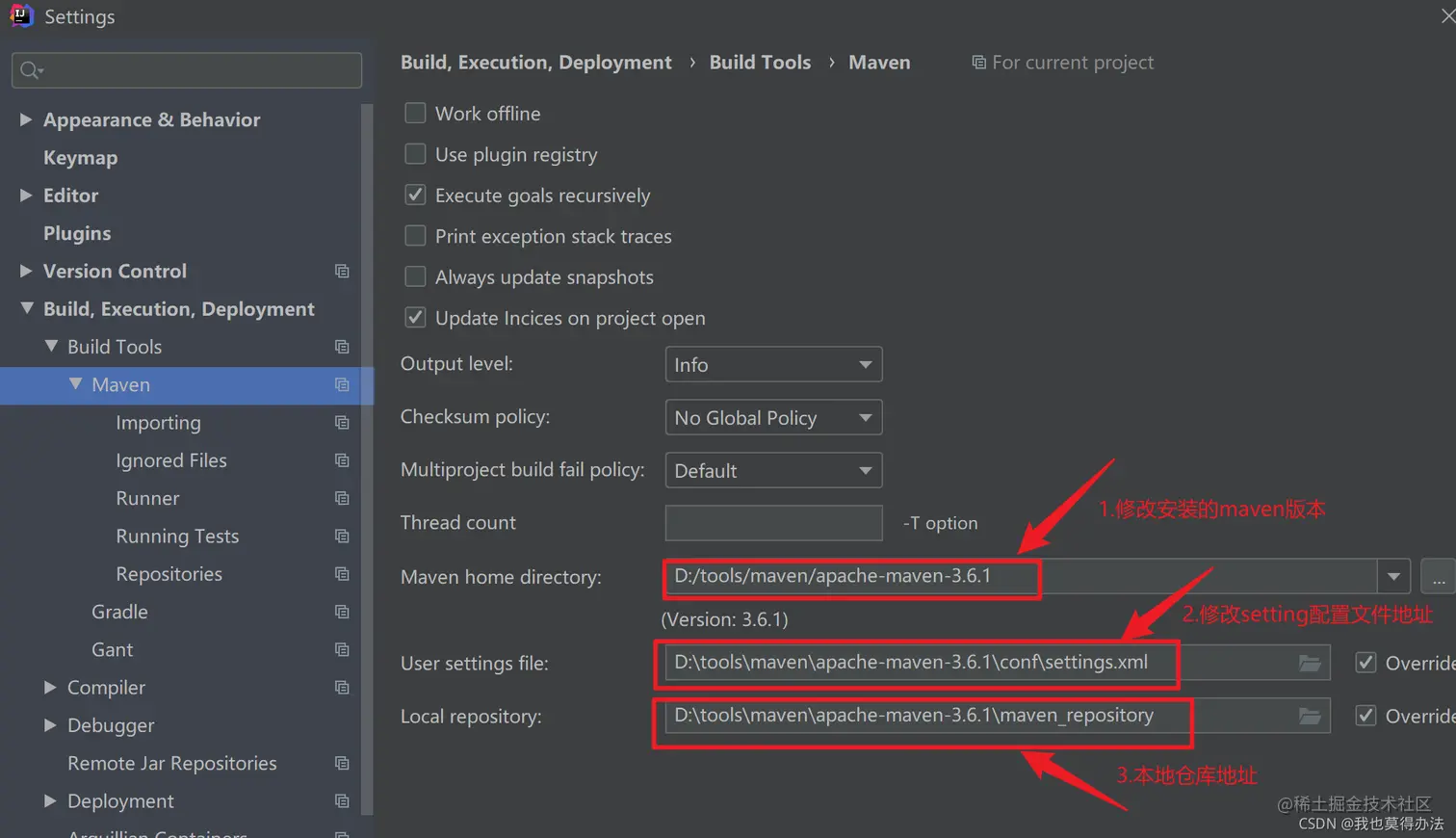This screenshot has width=1456, height=838.
Task: Open Maven home directory dropdown arrow
Action: [1393, 576]
